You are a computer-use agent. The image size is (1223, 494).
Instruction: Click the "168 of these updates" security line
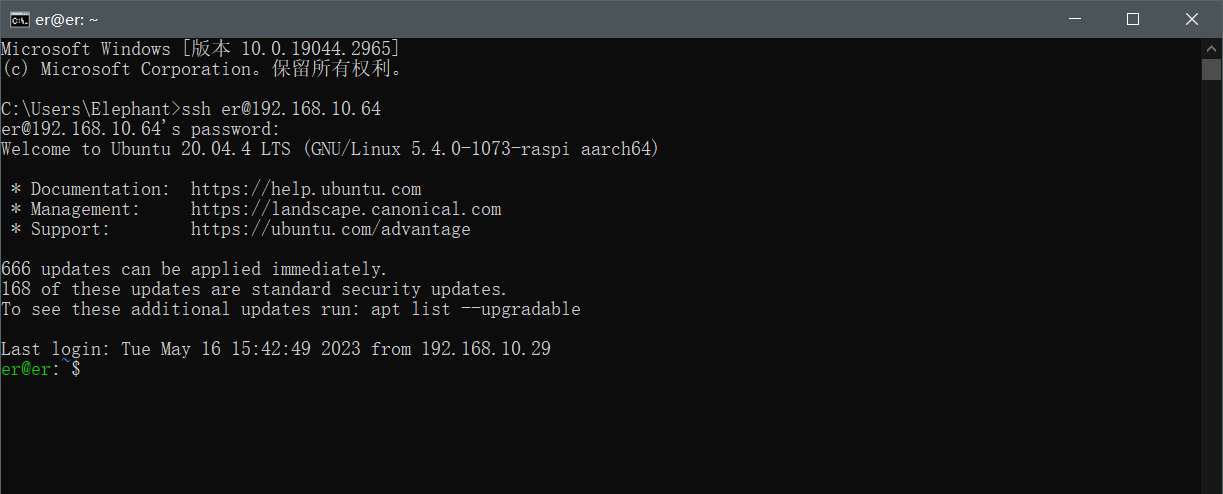point(254,289)
